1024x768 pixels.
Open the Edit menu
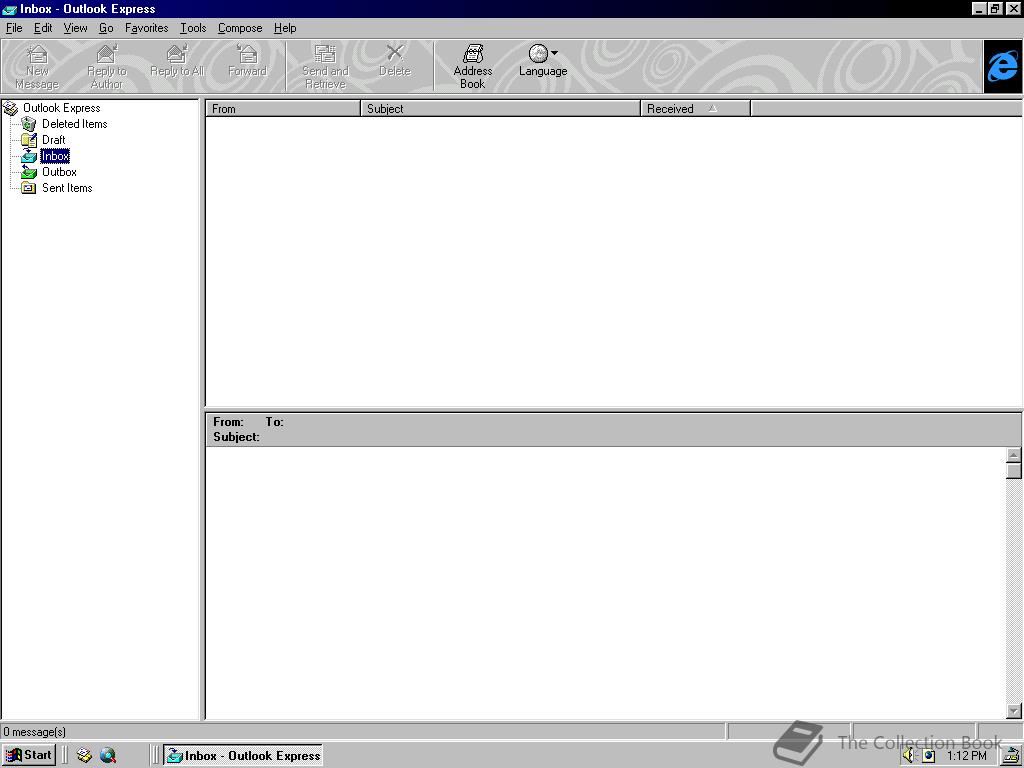click(x=43, y=28)
